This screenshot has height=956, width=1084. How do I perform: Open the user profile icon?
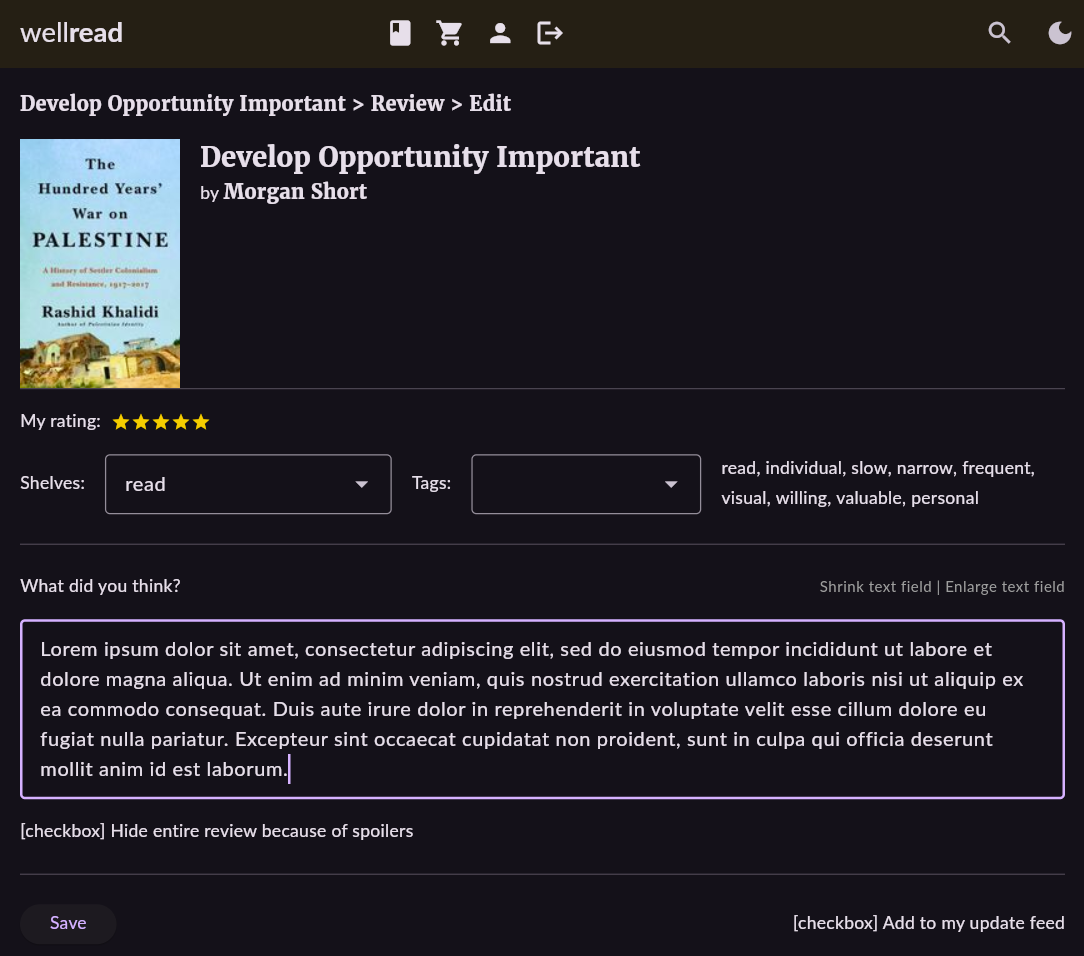pyautogui.click(x=500, y=34)
